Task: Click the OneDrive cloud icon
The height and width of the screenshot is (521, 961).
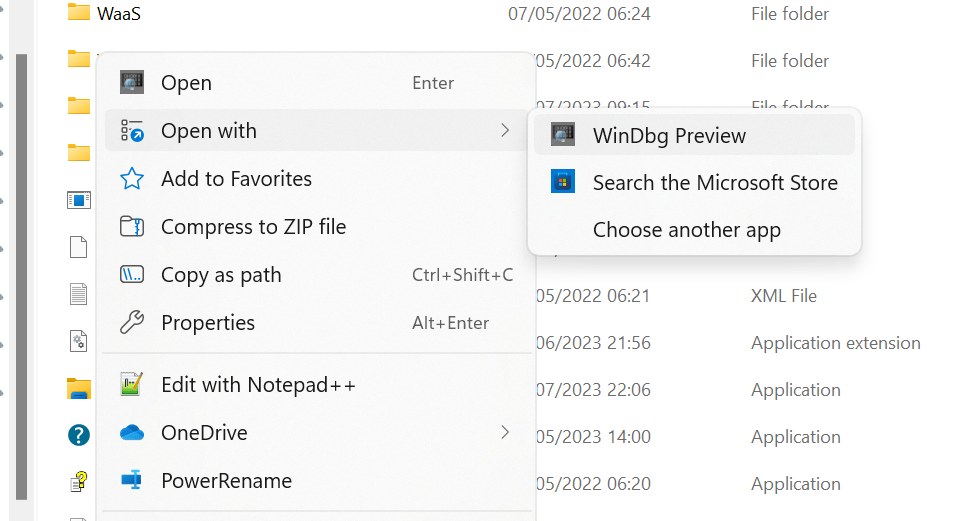Action: [132, 433]
